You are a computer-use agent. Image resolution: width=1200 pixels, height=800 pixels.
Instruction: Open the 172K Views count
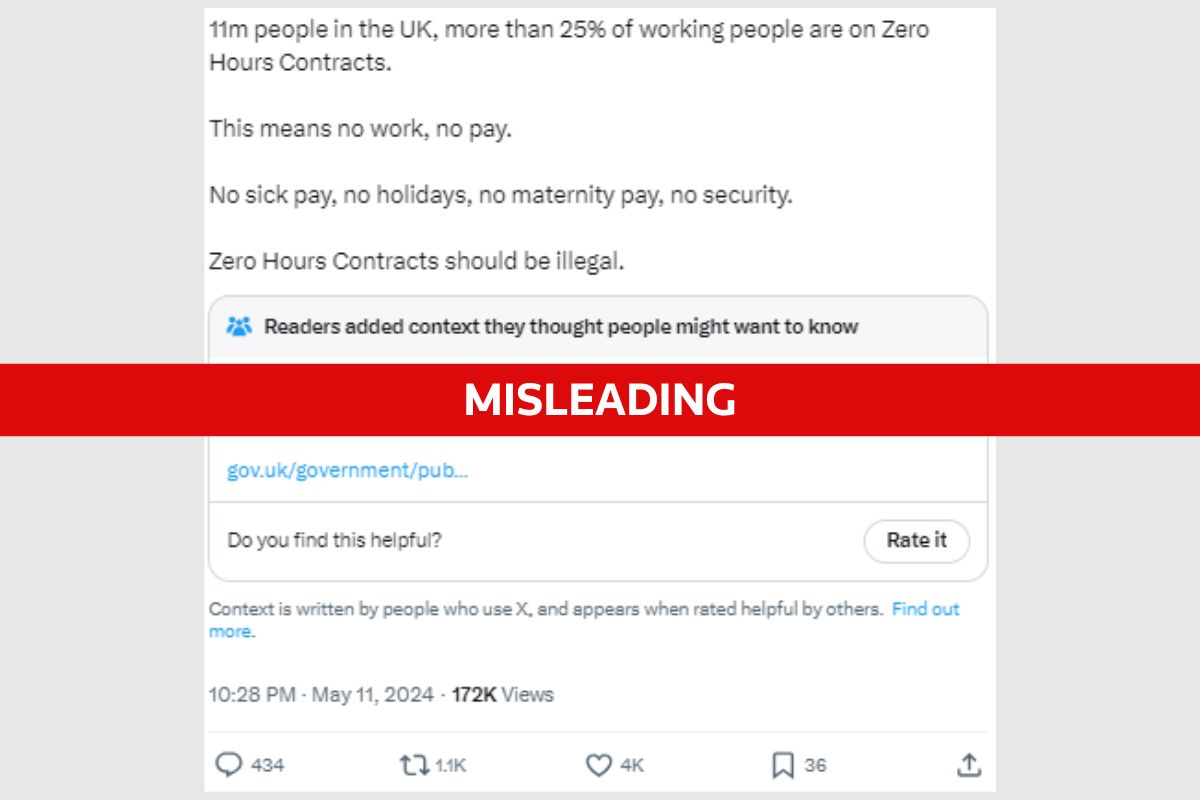(502, 694)
